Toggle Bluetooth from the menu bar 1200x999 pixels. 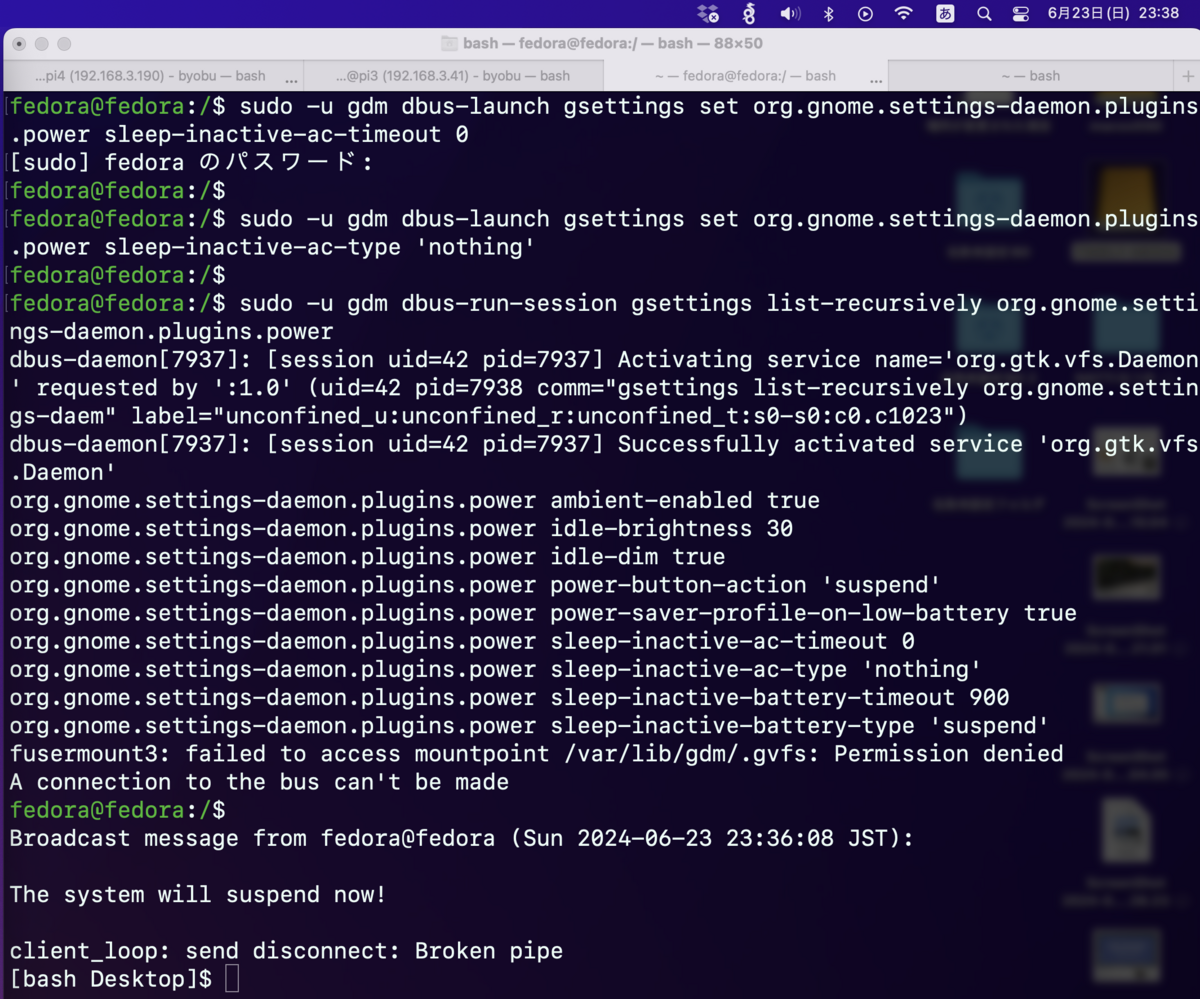click(x=829, y=14)
